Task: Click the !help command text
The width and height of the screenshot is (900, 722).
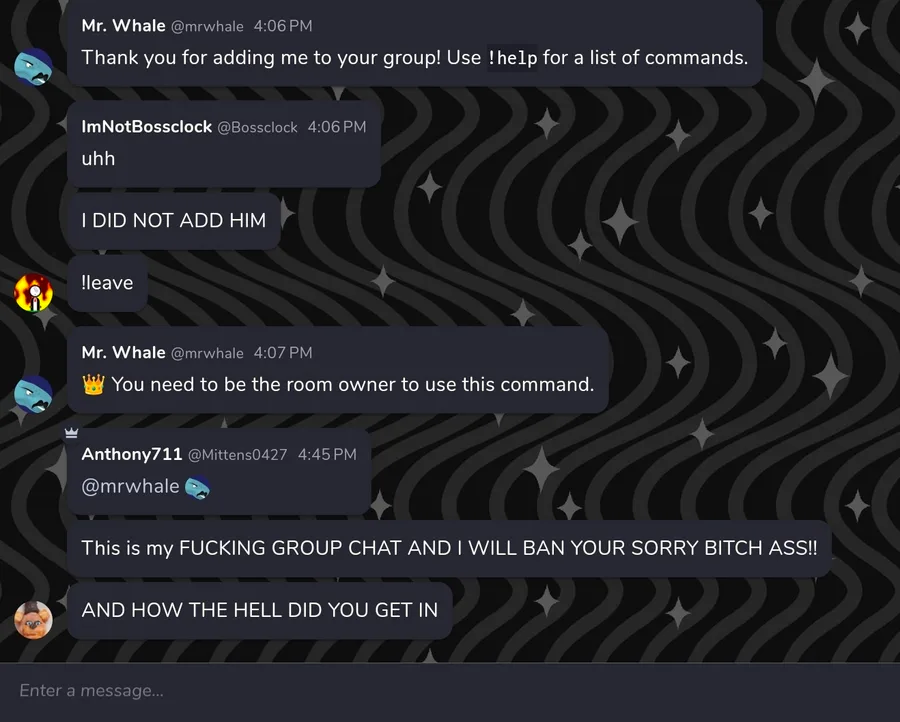Action: (x=512, y=58)
